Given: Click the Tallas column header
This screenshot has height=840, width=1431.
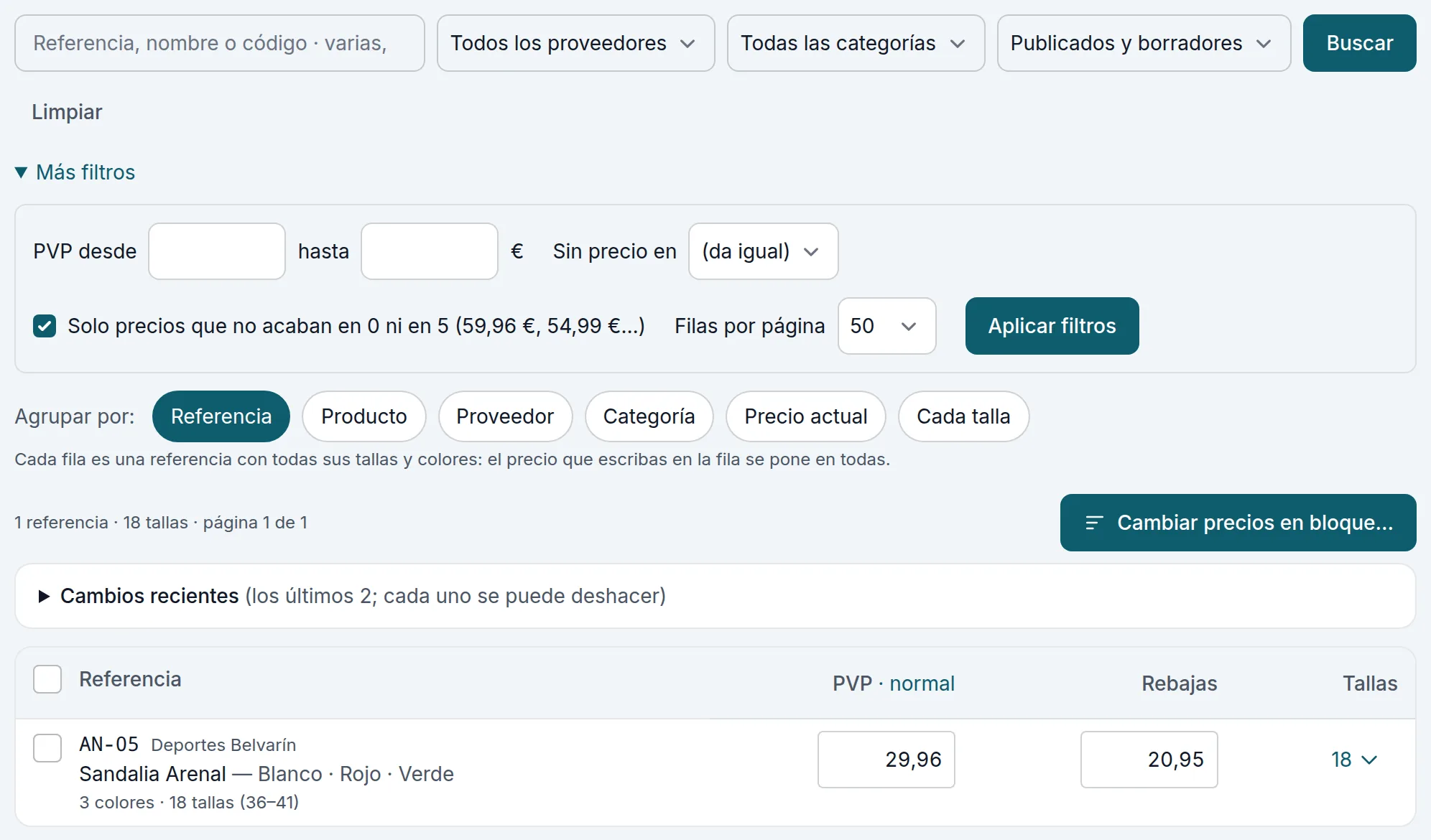Looking at the screenshot, I should 1370,683.
